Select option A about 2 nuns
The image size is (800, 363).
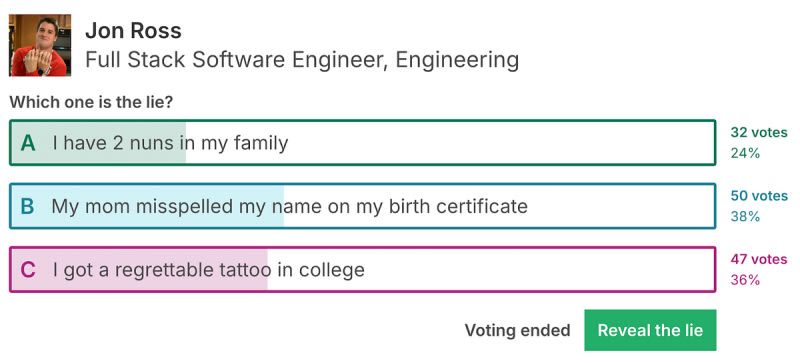click(x=363, y=142)
